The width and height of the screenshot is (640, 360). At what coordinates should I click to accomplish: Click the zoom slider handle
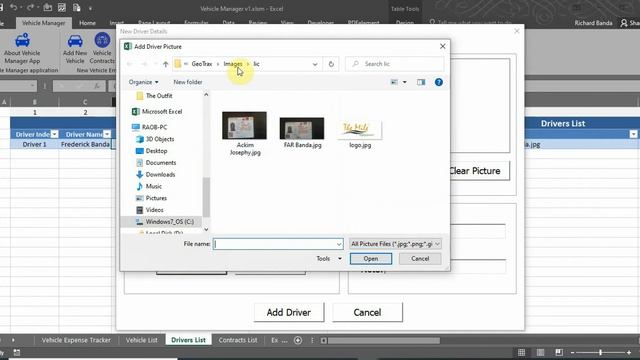(600, 352)
